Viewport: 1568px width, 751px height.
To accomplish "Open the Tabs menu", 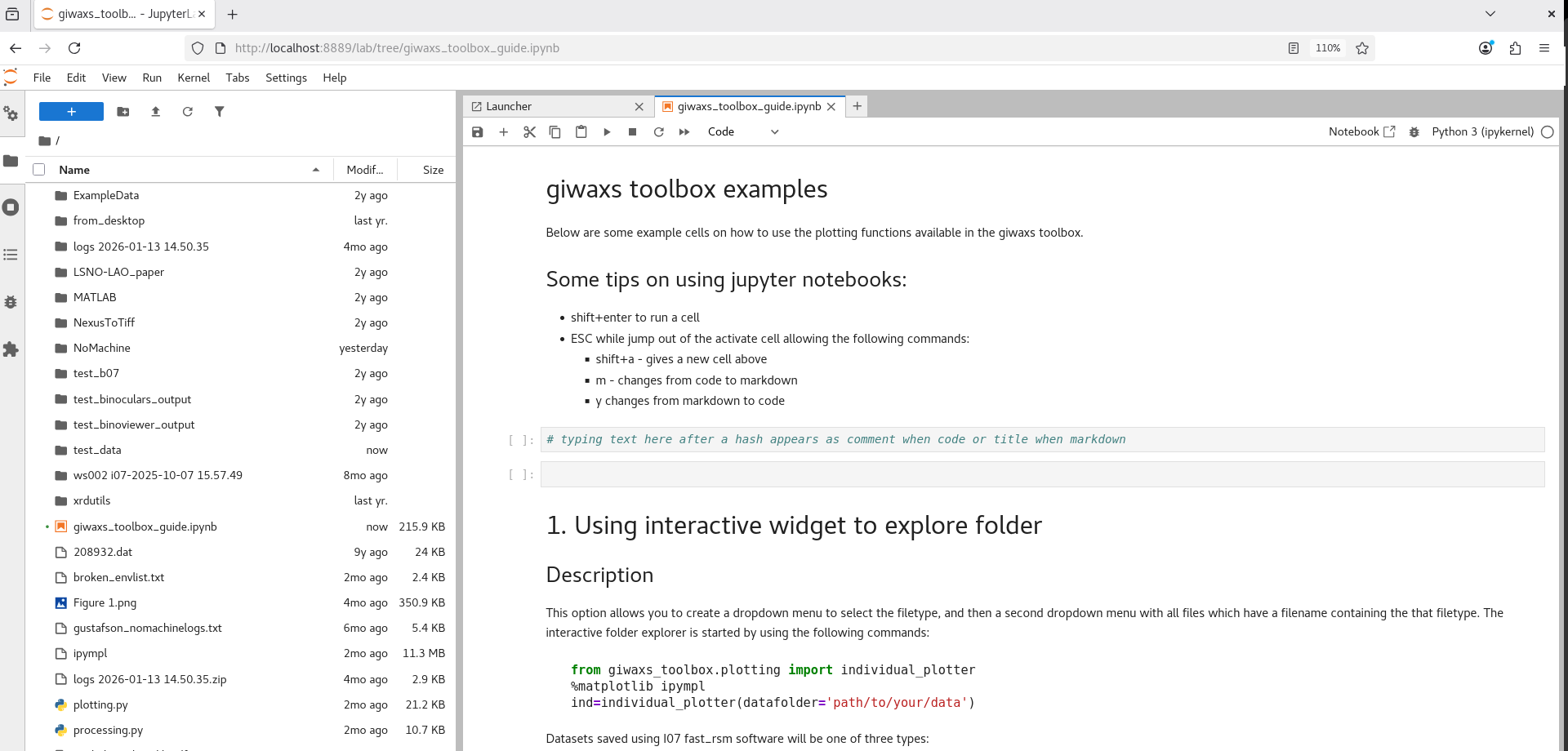I will (238, 78).
